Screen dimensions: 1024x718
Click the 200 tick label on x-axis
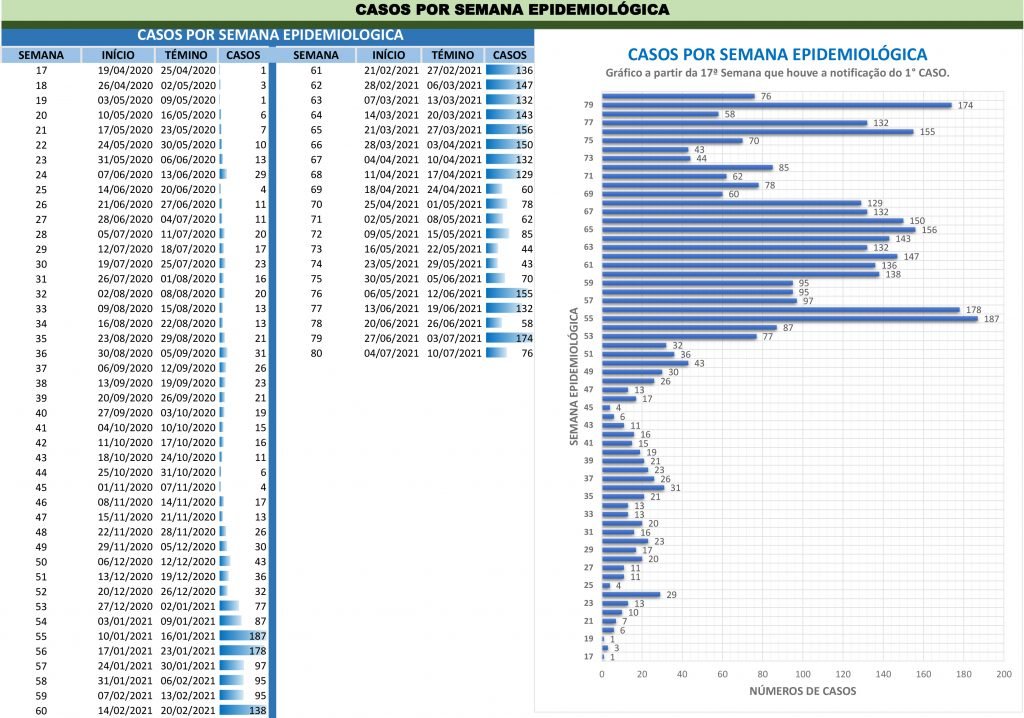click(x=1003, y=675)
